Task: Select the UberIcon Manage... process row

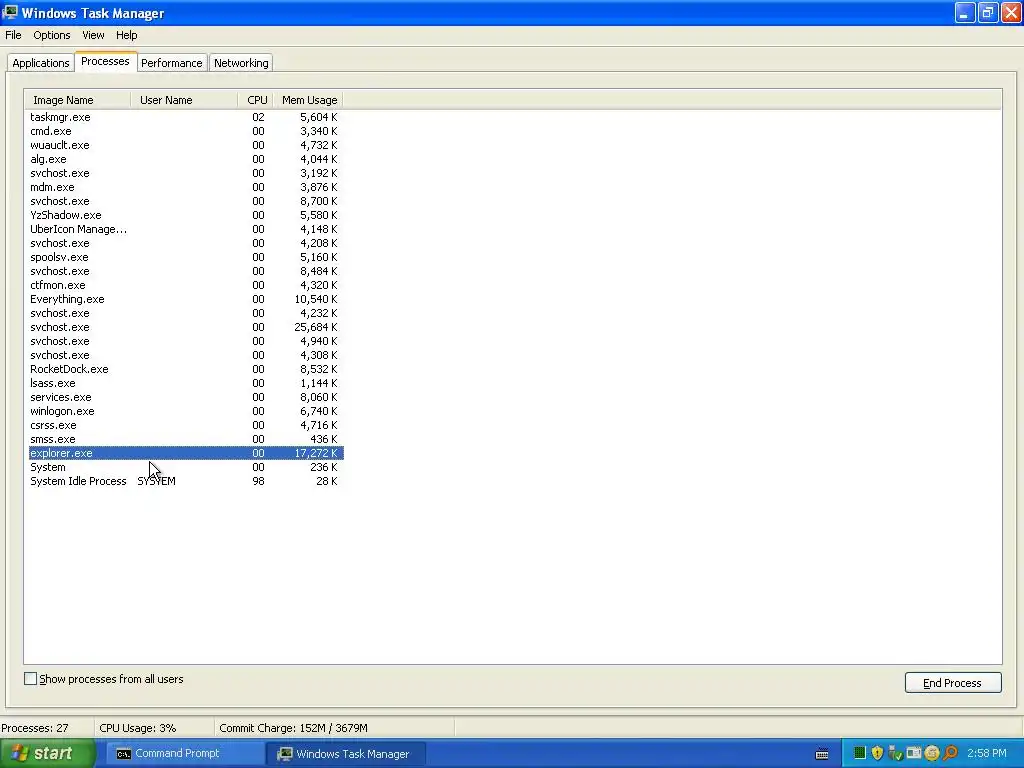Action: point(184,229)
